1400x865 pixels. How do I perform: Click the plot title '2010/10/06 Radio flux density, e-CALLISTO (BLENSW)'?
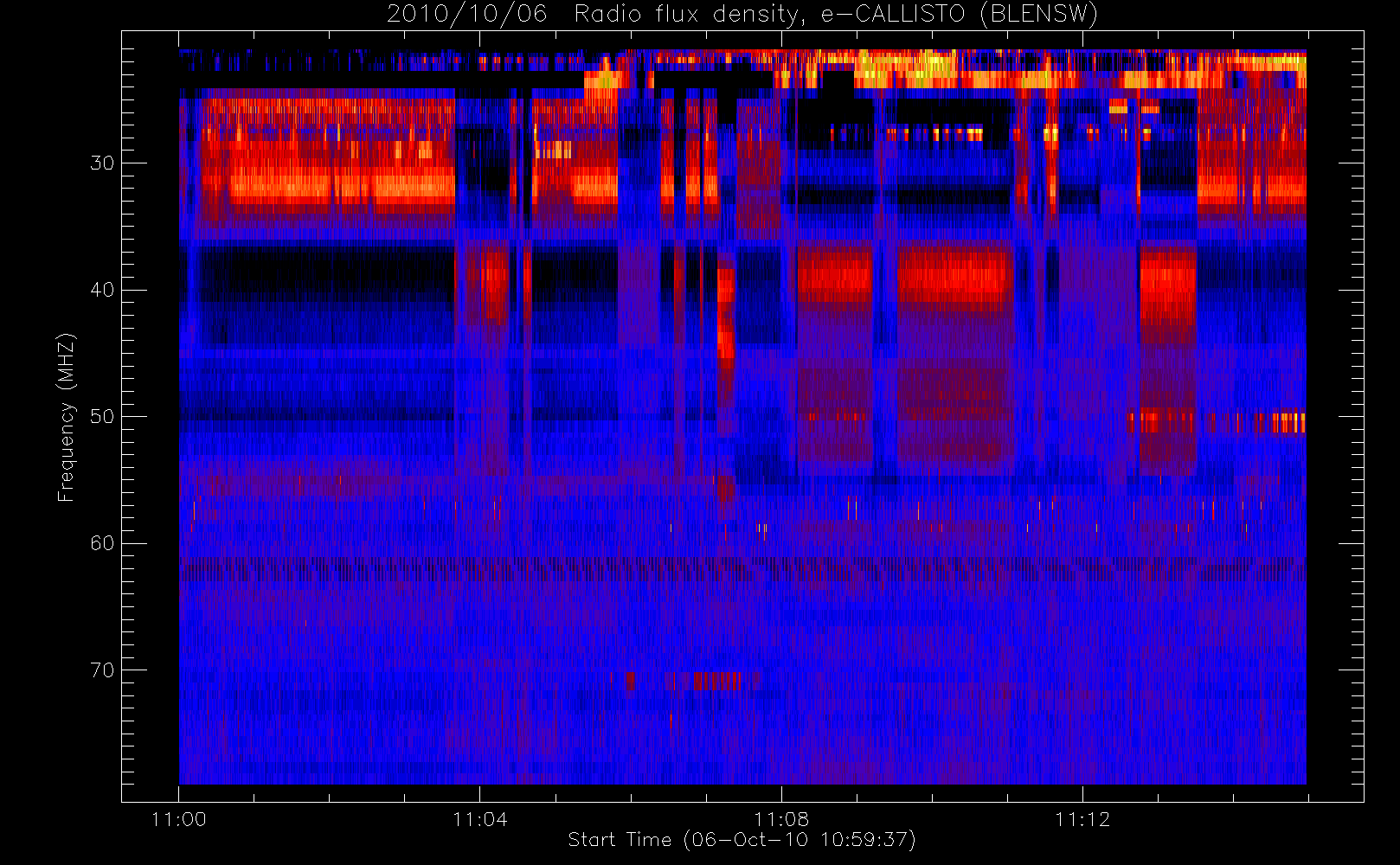(742, 14)
